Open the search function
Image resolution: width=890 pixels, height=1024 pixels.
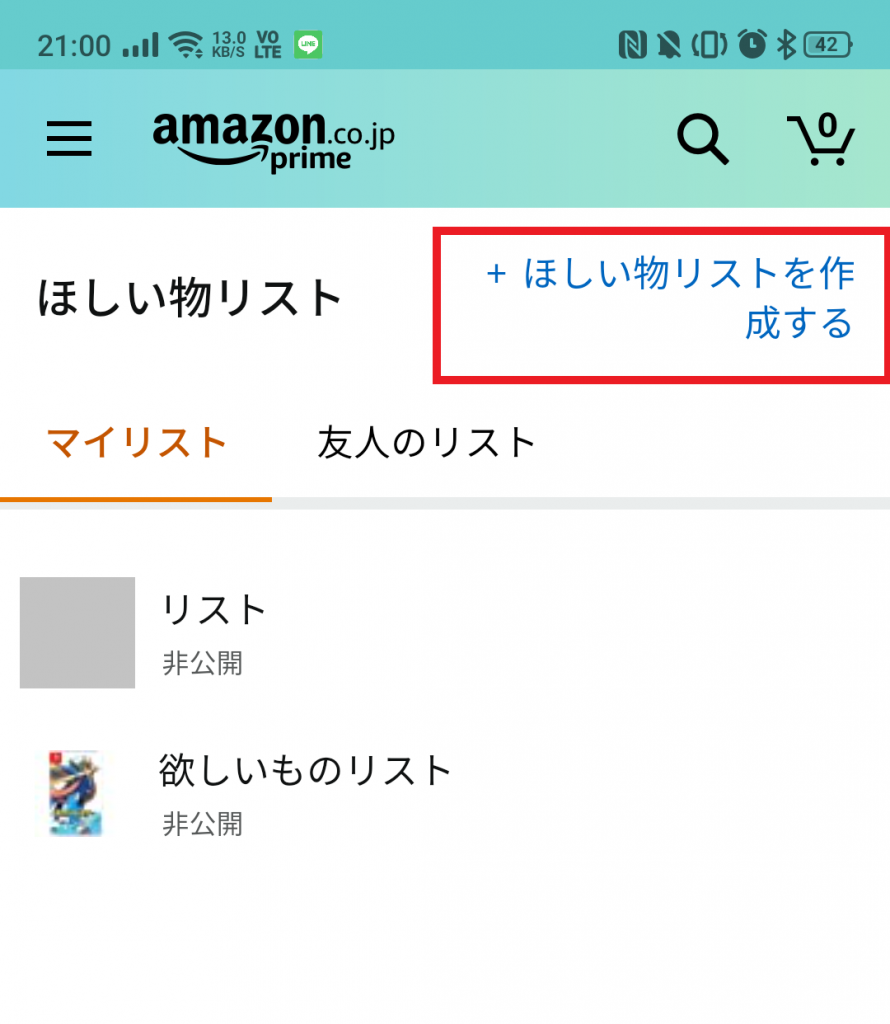click(x=703, y=140)
